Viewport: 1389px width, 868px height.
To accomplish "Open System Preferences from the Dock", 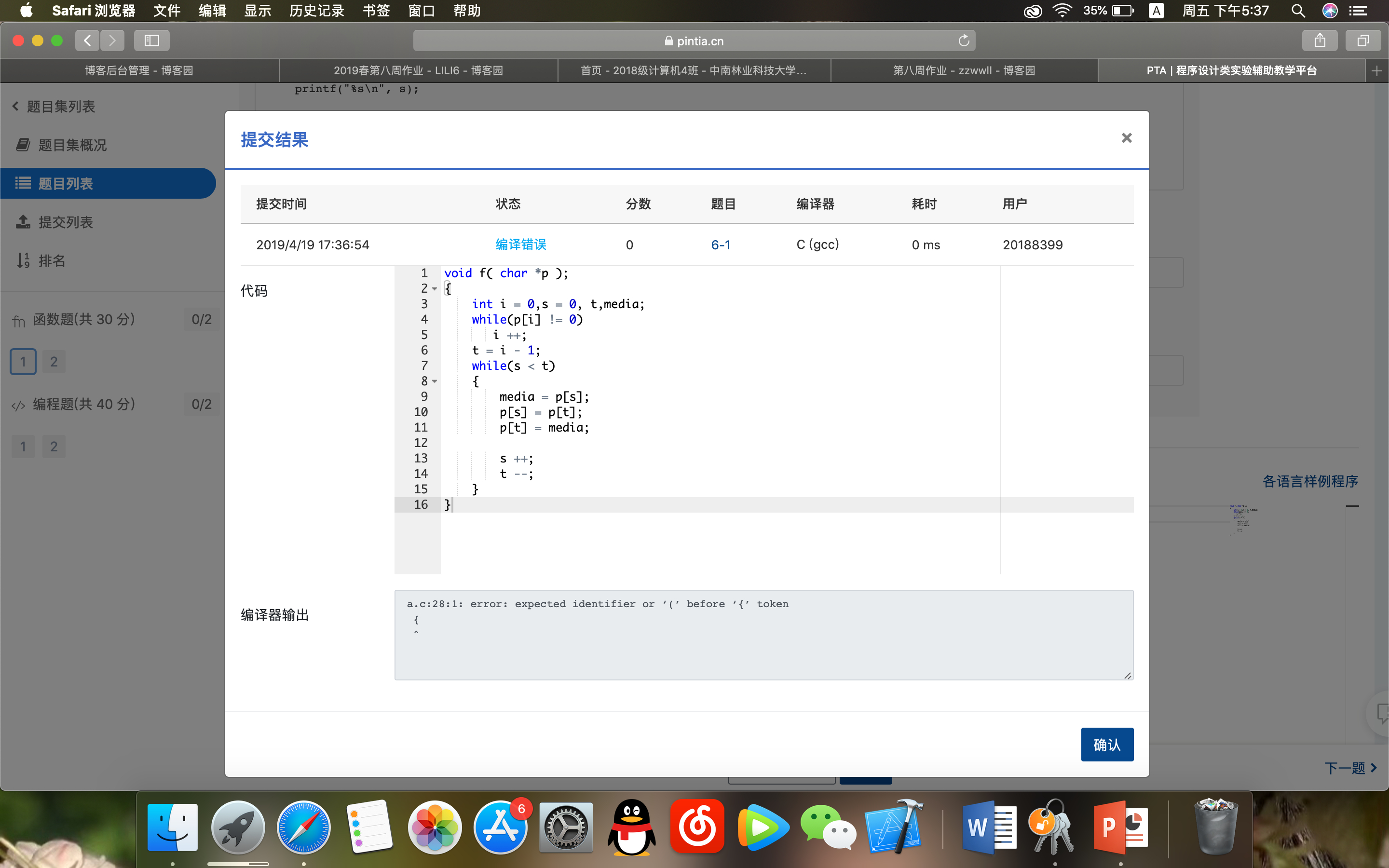I will click(x=566, y=827).
